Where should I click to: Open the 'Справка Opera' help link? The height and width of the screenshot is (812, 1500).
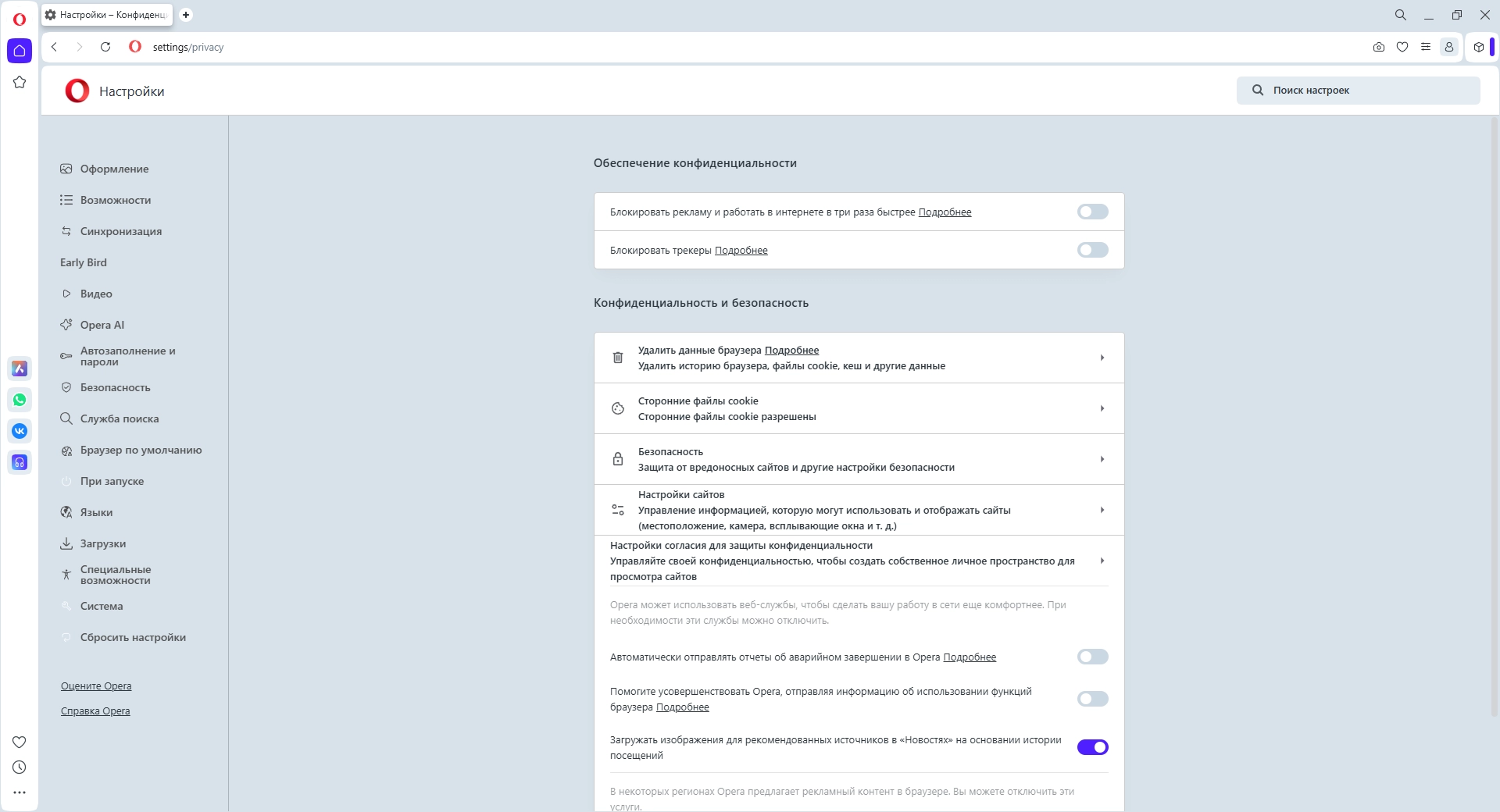coord(95,711)
